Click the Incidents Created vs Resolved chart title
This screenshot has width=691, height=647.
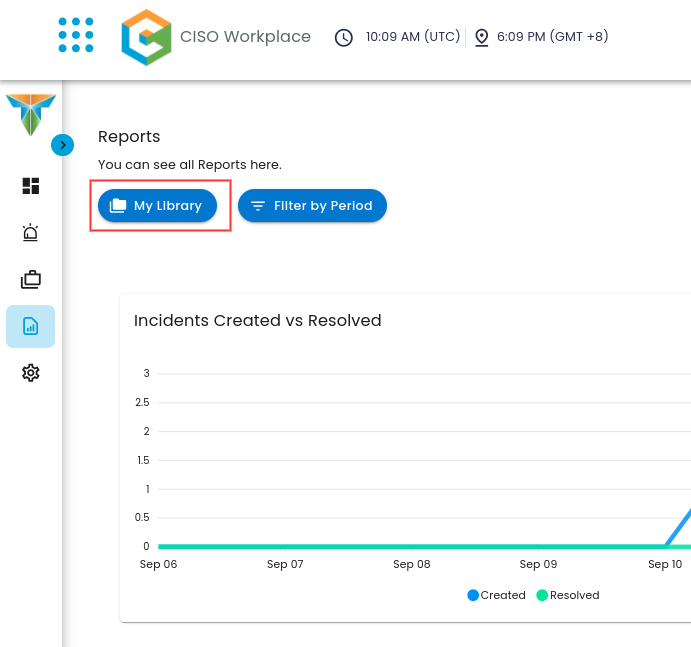pos(258,320)
